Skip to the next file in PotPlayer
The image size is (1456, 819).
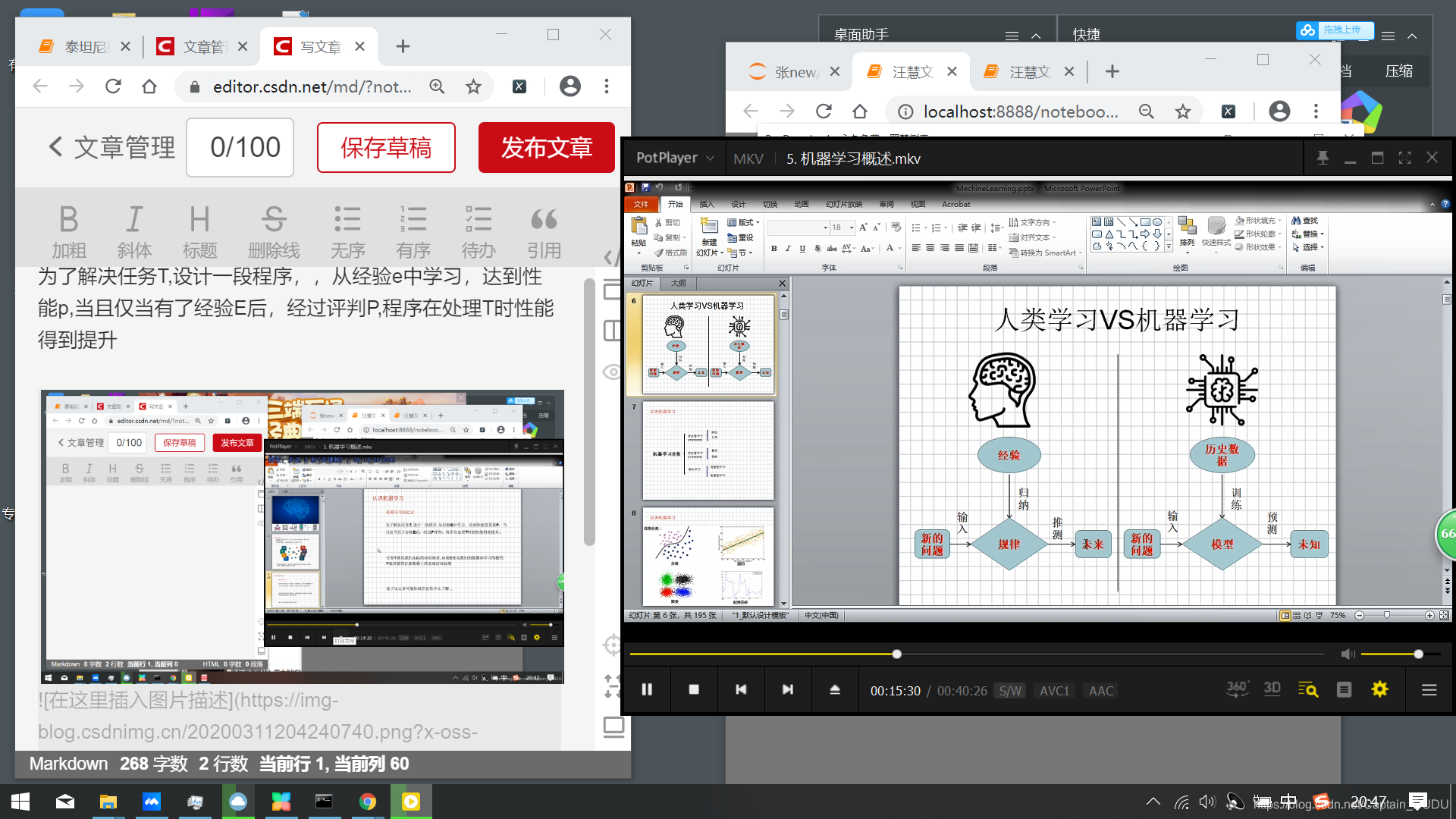788,689
